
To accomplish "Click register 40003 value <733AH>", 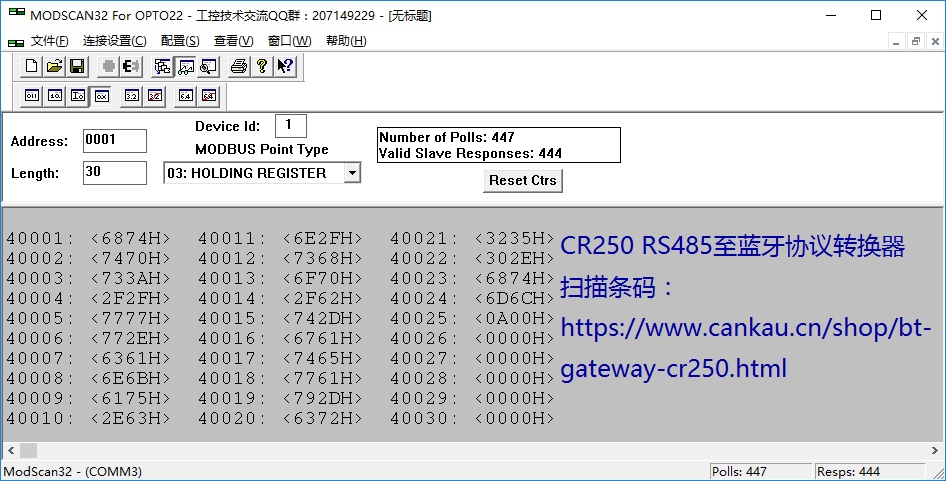I will [x=130, y=278].
